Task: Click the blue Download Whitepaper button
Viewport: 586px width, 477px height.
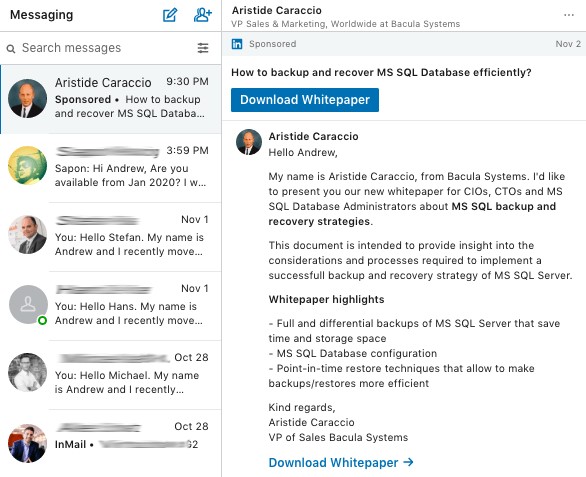Action: tap(305, 100)
